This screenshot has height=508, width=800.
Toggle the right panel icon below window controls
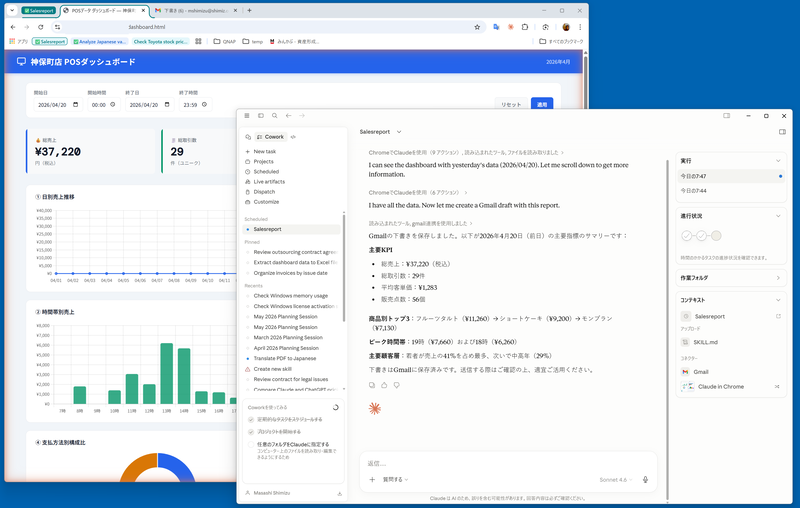[x=782, y=132]
